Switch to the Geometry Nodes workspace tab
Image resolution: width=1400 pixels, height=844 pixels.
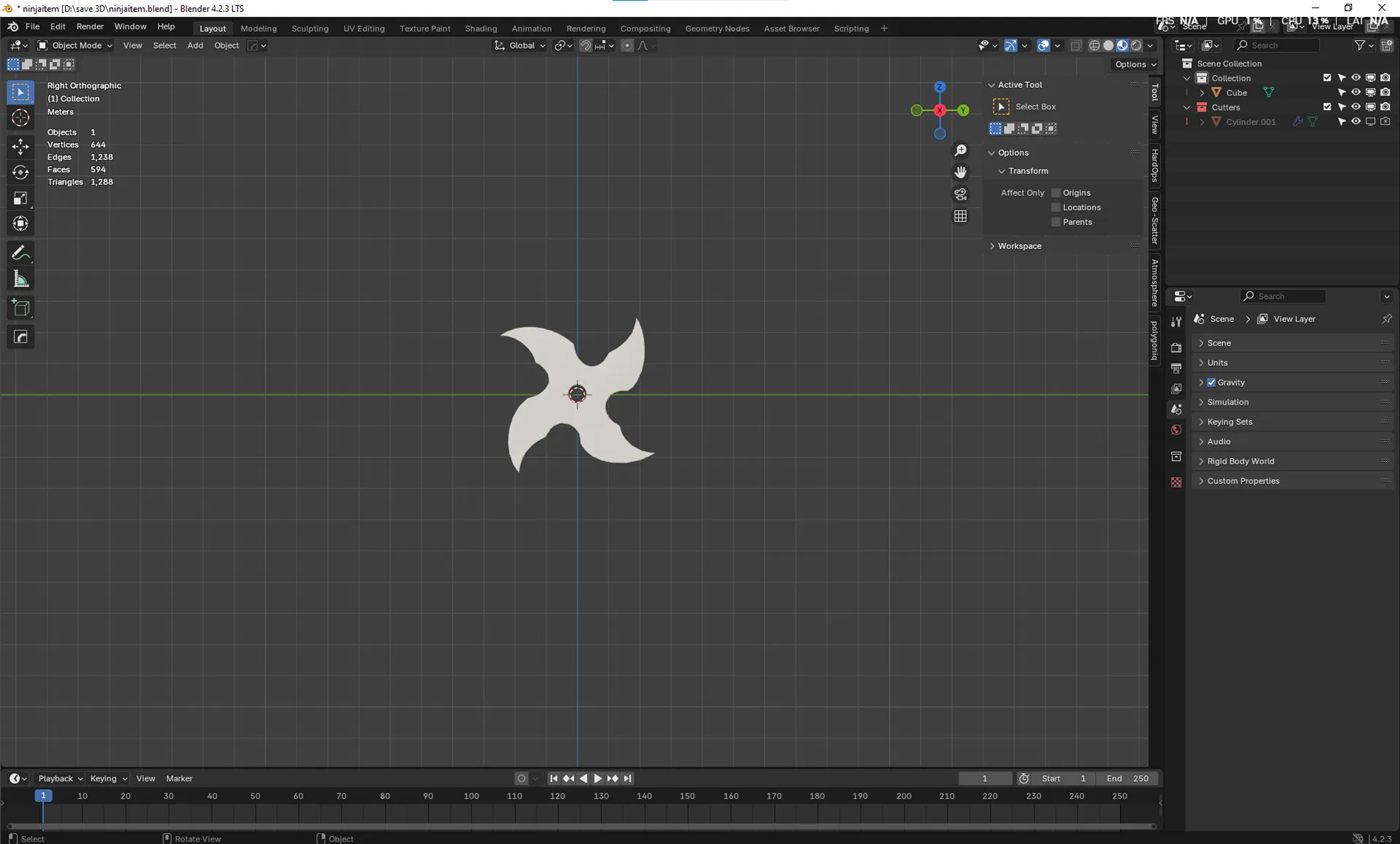point(717,28)
